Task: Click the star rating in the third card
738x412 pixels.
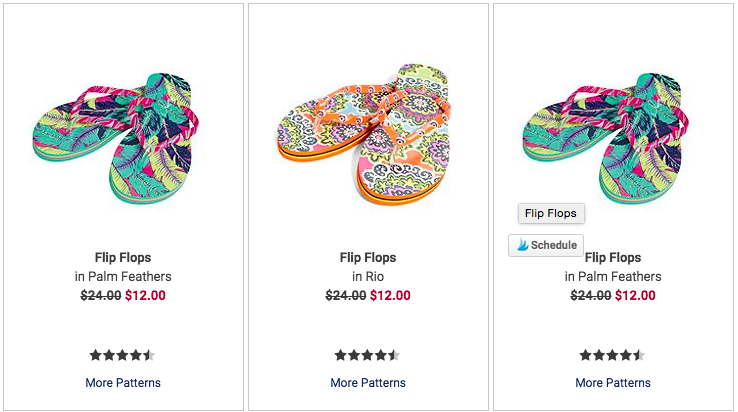Action: tap(612, 355)
